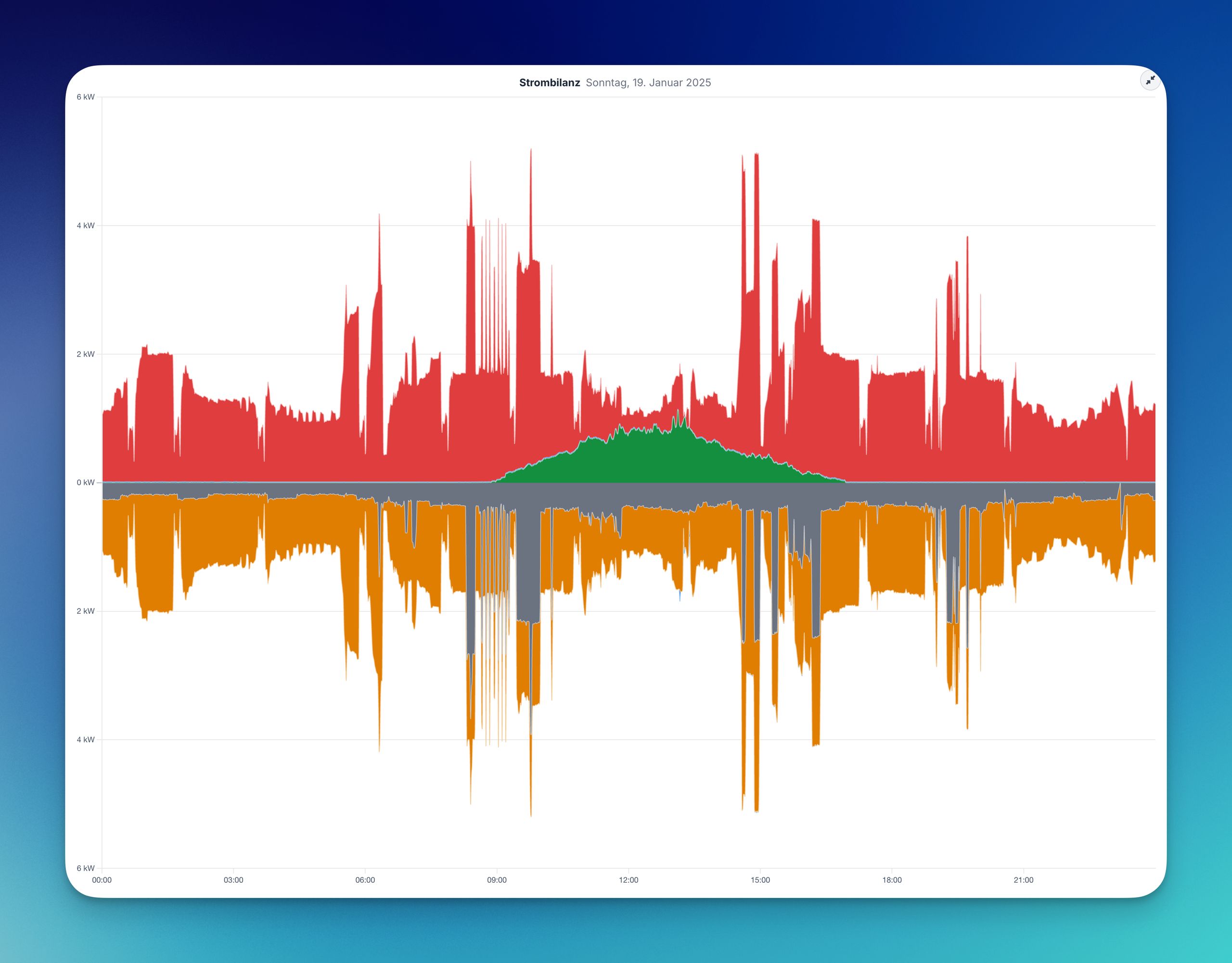The width and height of the screenshot is (1232, 963).
Task: Click the date Sonntag, 19. Januar 2025
Action: pyautogui.click(x=648, y=83)
